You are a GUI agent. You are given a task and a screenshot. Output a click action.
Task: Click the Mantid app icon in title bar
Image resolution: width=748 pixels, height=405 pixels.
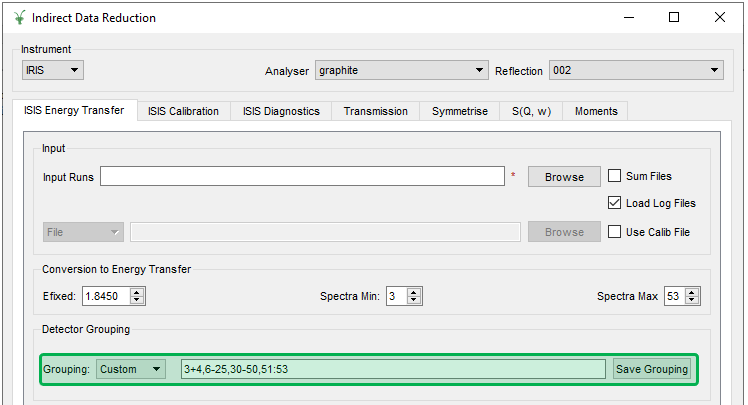(19, 17)
